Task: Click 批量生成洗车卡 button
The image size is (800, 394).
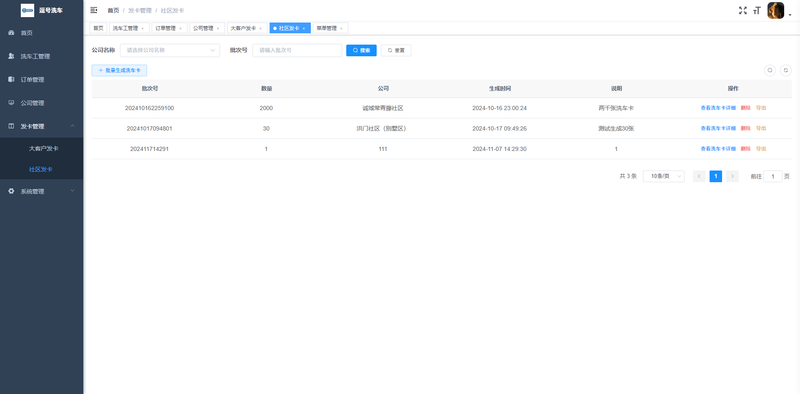Action: (x=119, y=70)
